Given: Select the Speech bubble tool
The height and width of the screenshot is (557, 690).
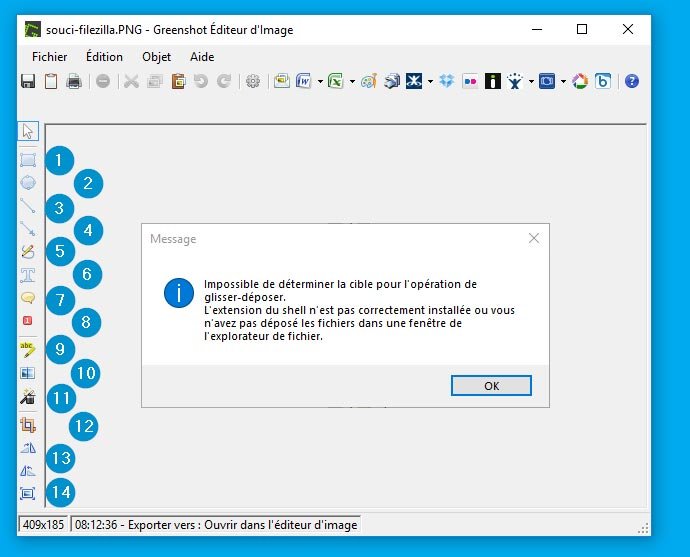Looking at the screenshot, I should point(28,298).
